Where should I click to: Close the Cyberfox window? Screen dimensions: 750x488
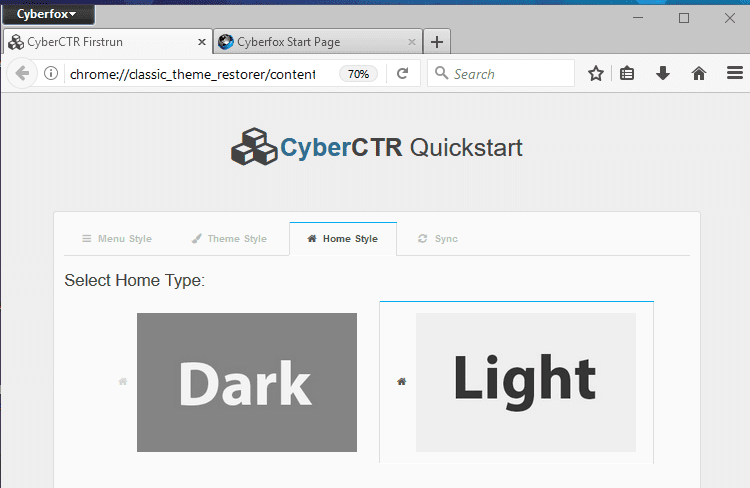click(x=730, y=18)
